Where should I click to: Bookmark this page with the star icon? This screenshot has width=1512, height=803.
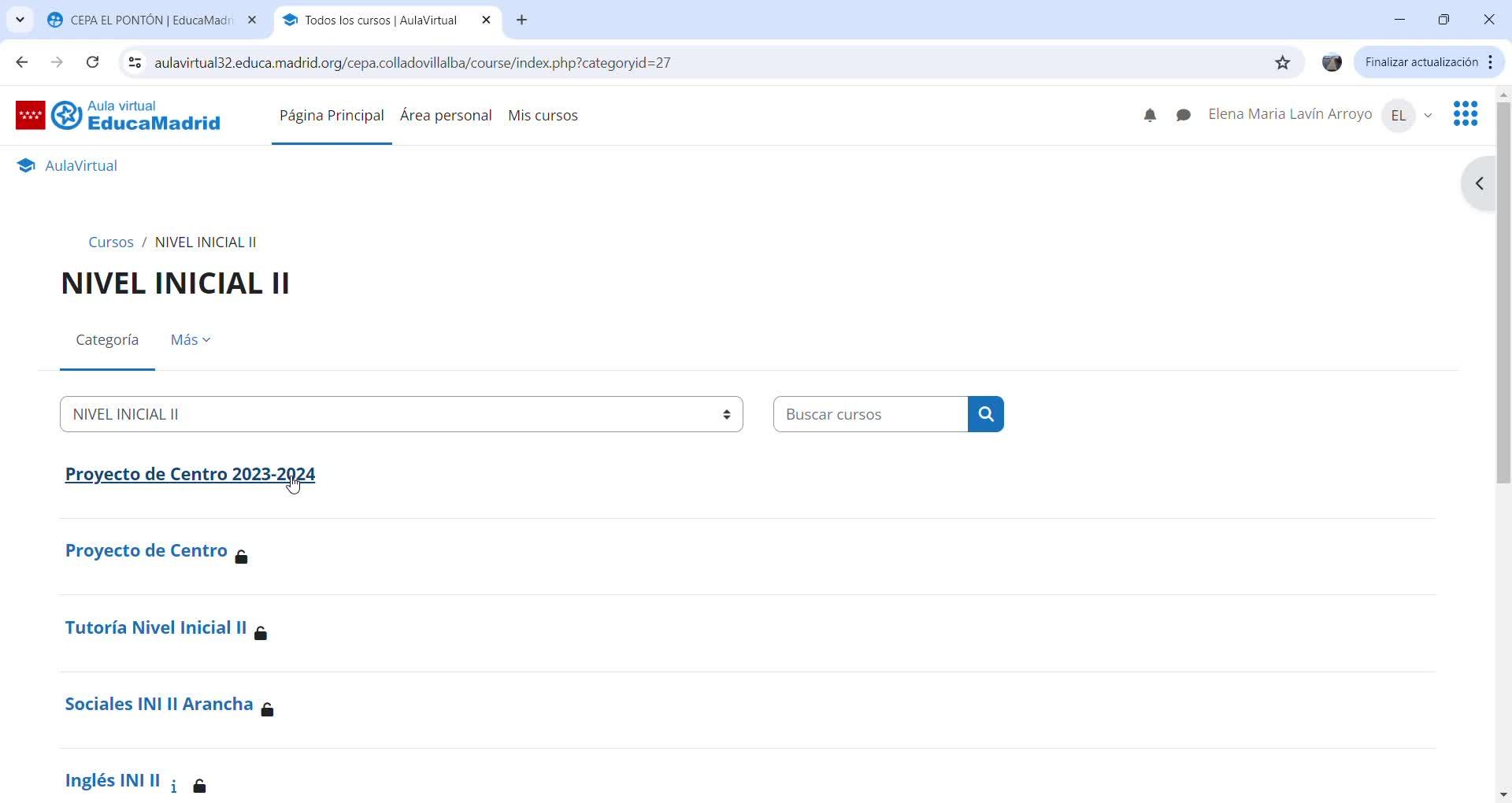pyautogui.click(x=1283, y=63)
